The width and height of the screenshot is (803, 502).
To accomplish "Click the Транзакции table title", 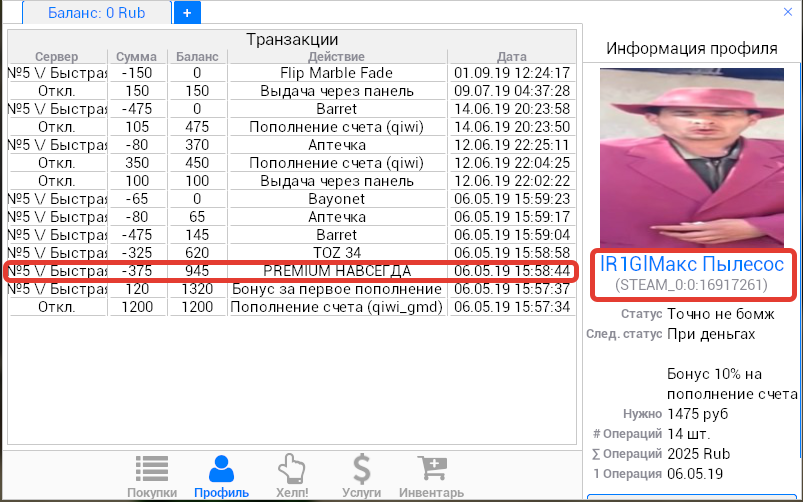I will 292,39.
